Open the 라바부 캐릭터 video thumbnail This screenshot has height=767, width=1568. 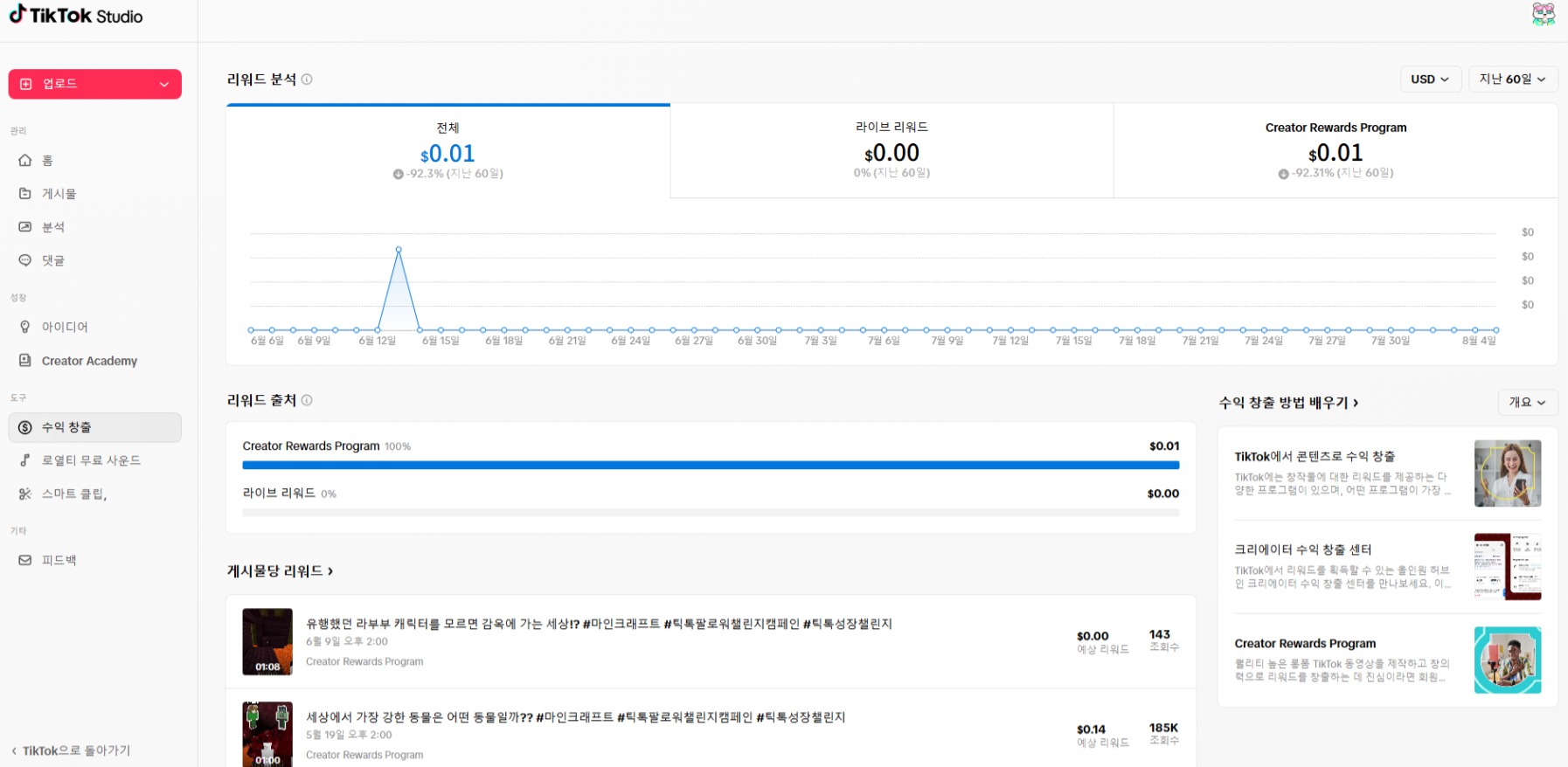(267, 642)
